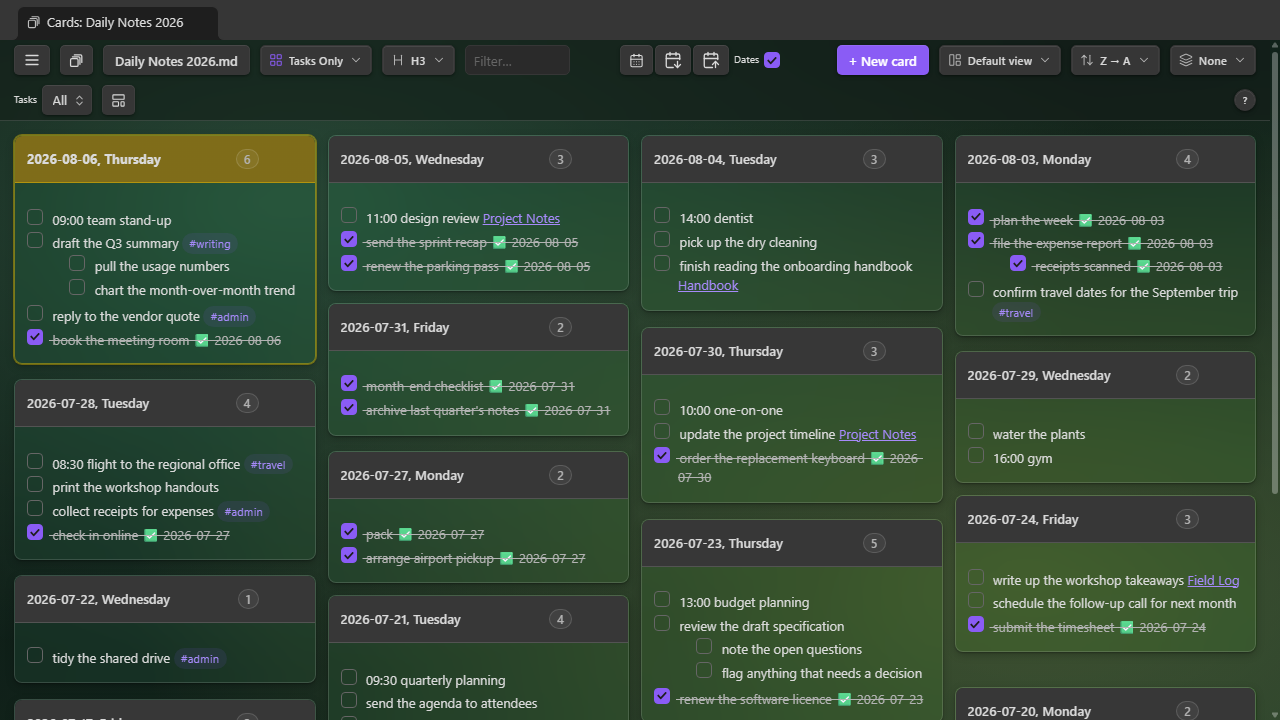Click the 2026-07-24, Friday card header

coord(1105,519)
